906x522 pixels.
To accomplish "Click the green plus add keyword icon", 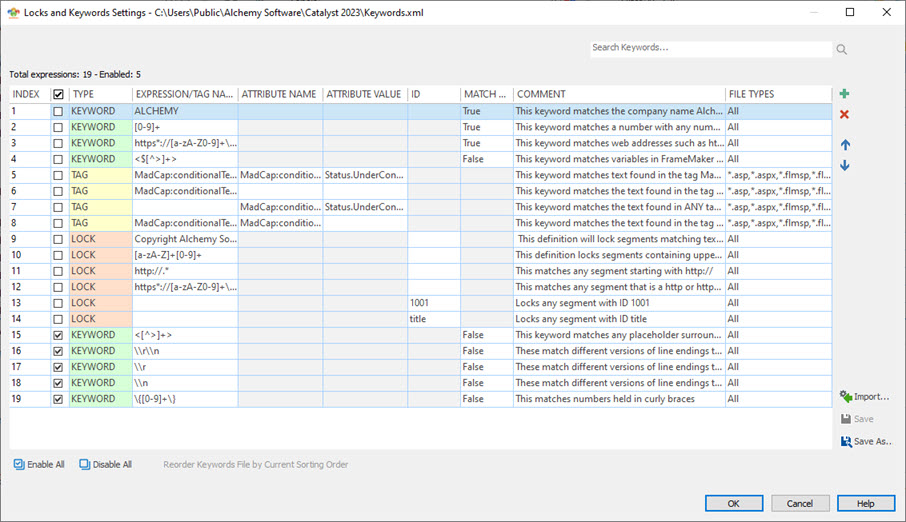I will click(845, 94).
